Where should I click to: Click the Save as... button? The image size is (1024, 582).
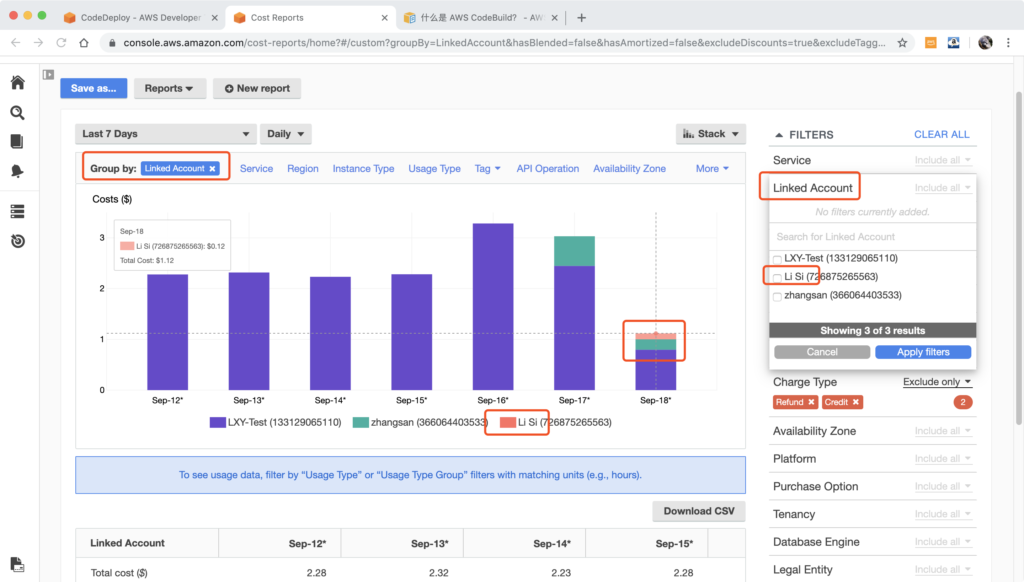93,88
